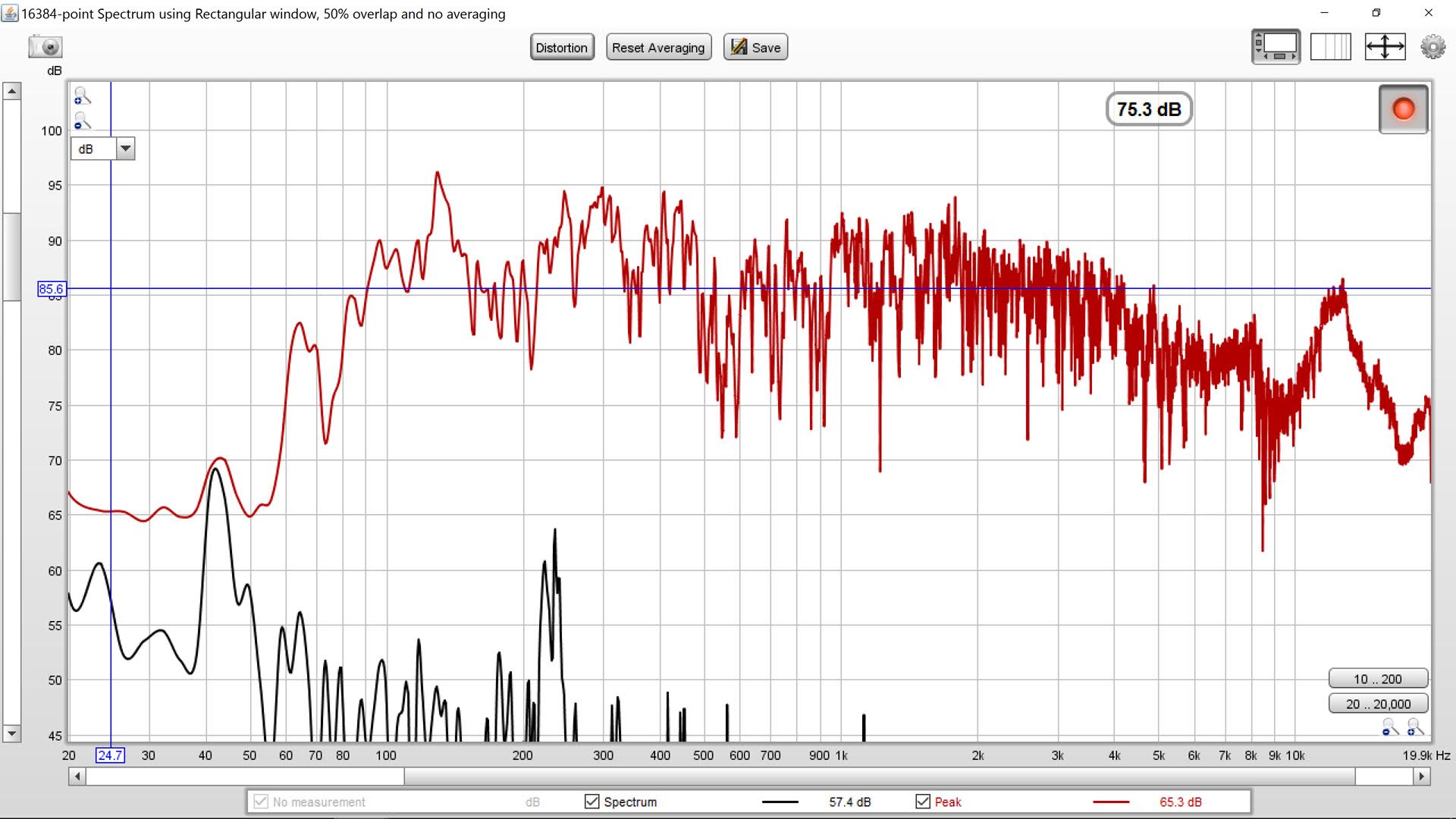Zoom in horizontal axis magnifier
This screenshot has height=819, width=1456.
1415,727
